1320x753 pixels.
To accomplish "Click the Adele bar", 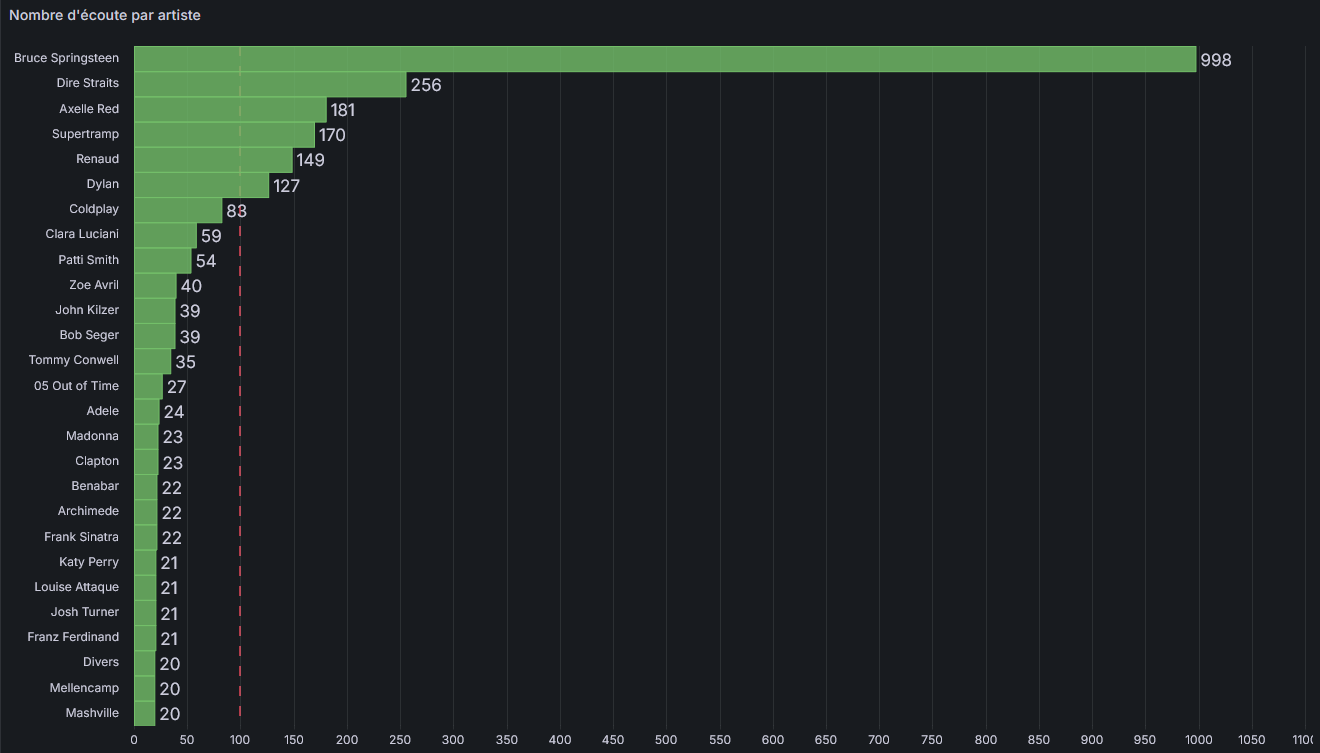I will point(146,411).
